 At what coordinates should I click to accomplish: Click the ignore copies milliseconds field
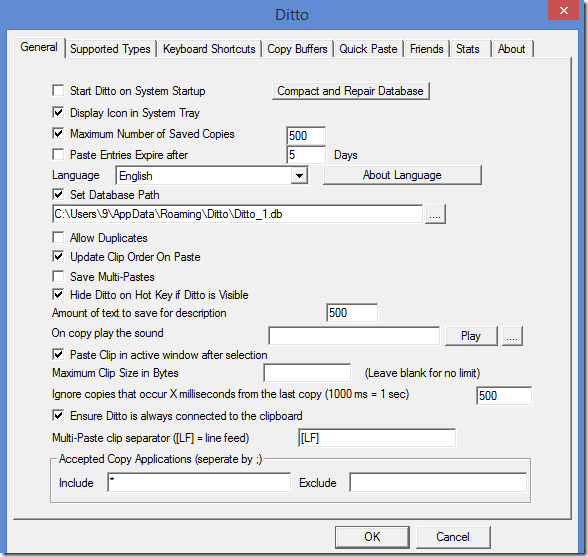(x=504, y=396)
